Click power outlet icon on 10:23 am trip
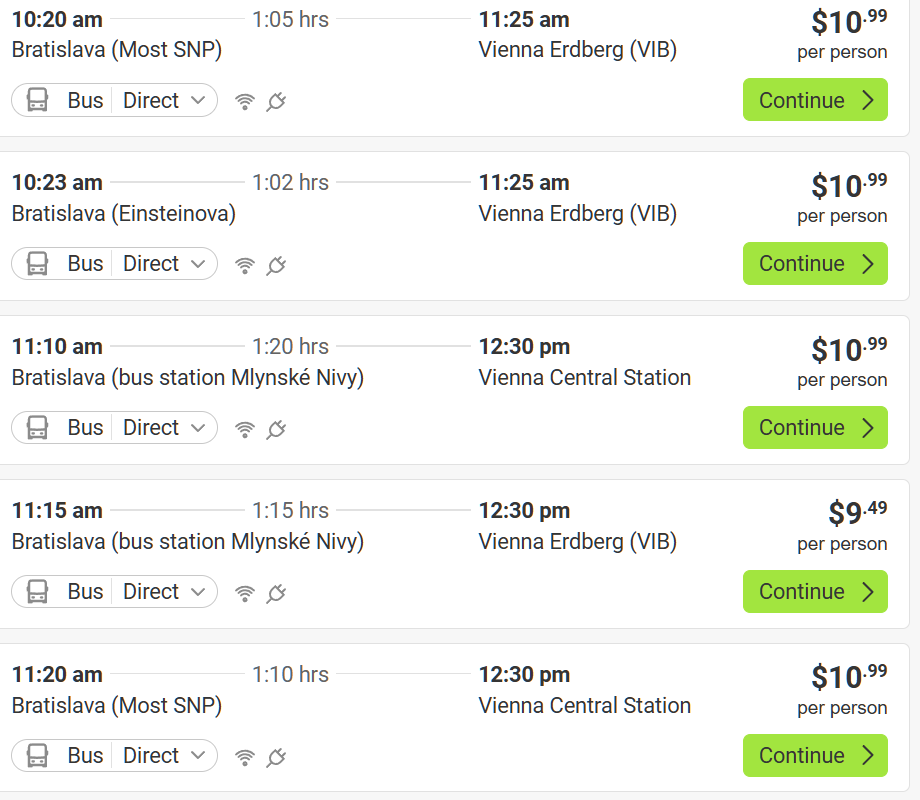The height and width of the screenshot is (800, 920). (x=277, y=265)
